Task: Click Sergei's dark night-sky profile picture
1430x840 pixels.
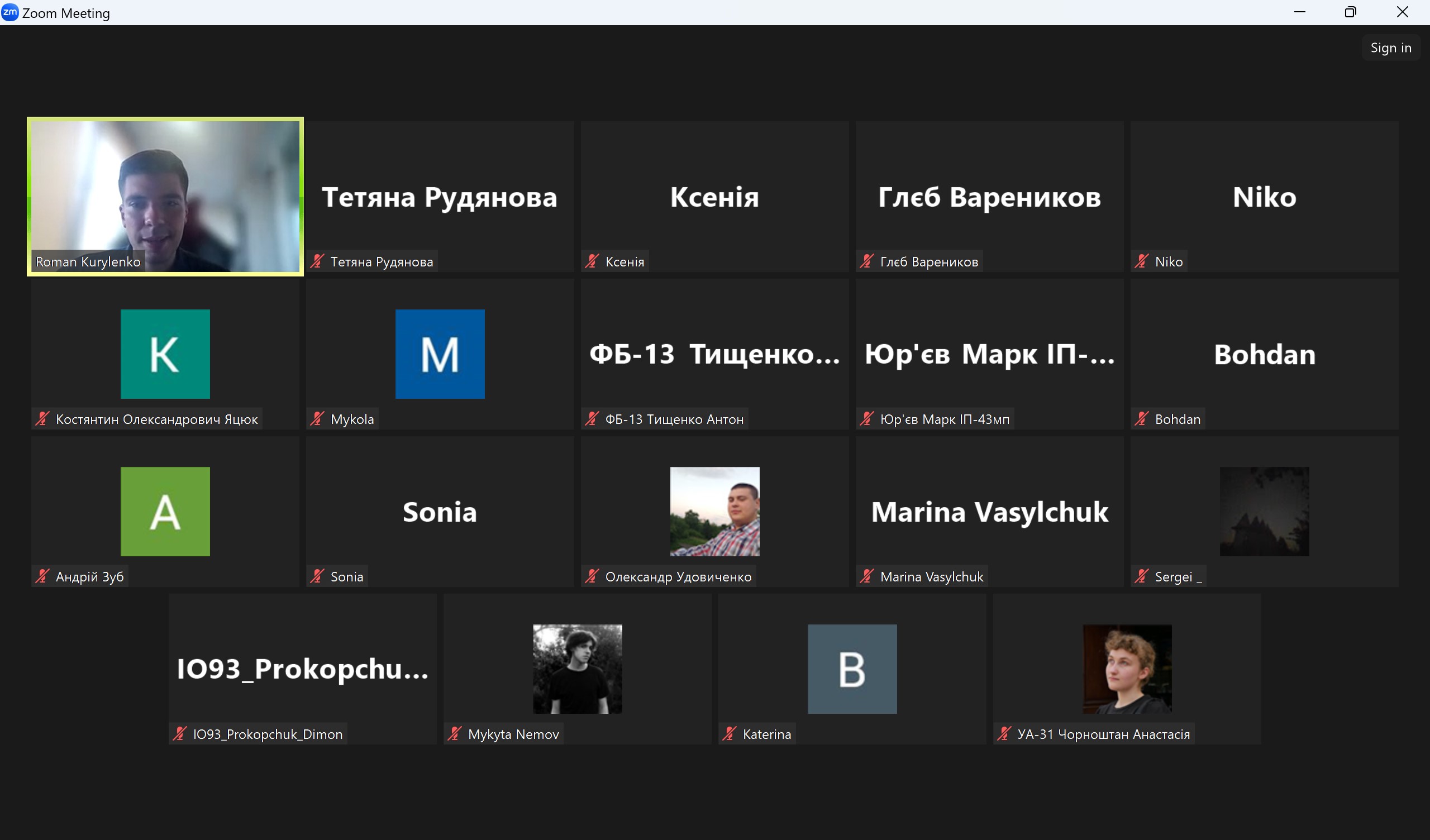Action: (x=1264, y=512)
